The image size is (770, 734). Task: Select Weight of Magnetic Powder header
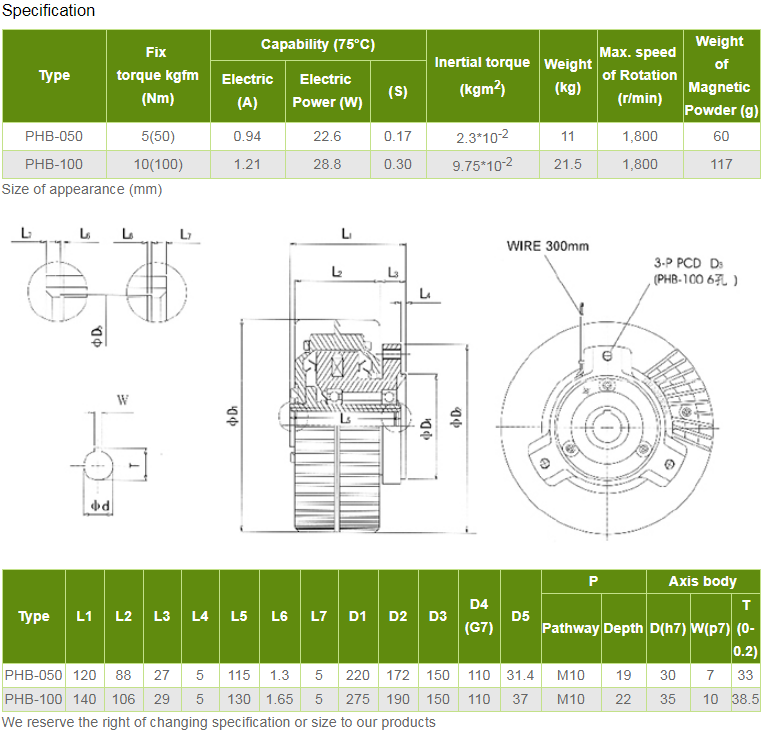[x=719, y=75]
